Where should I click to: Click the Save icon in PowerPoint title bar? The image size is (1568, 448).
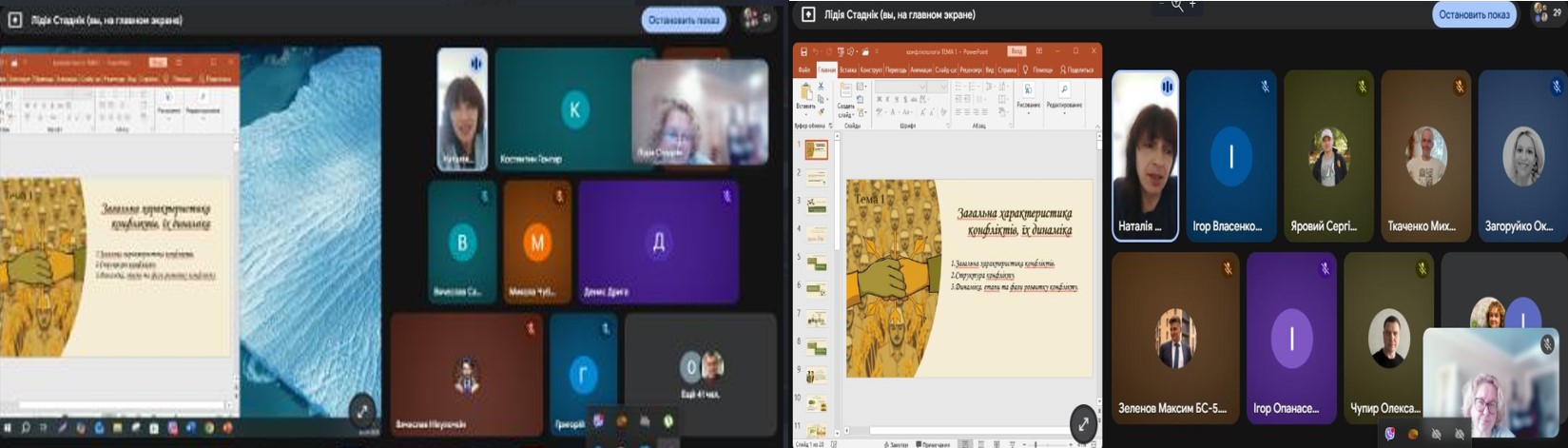pyautogui.click(x=803, y=51)
